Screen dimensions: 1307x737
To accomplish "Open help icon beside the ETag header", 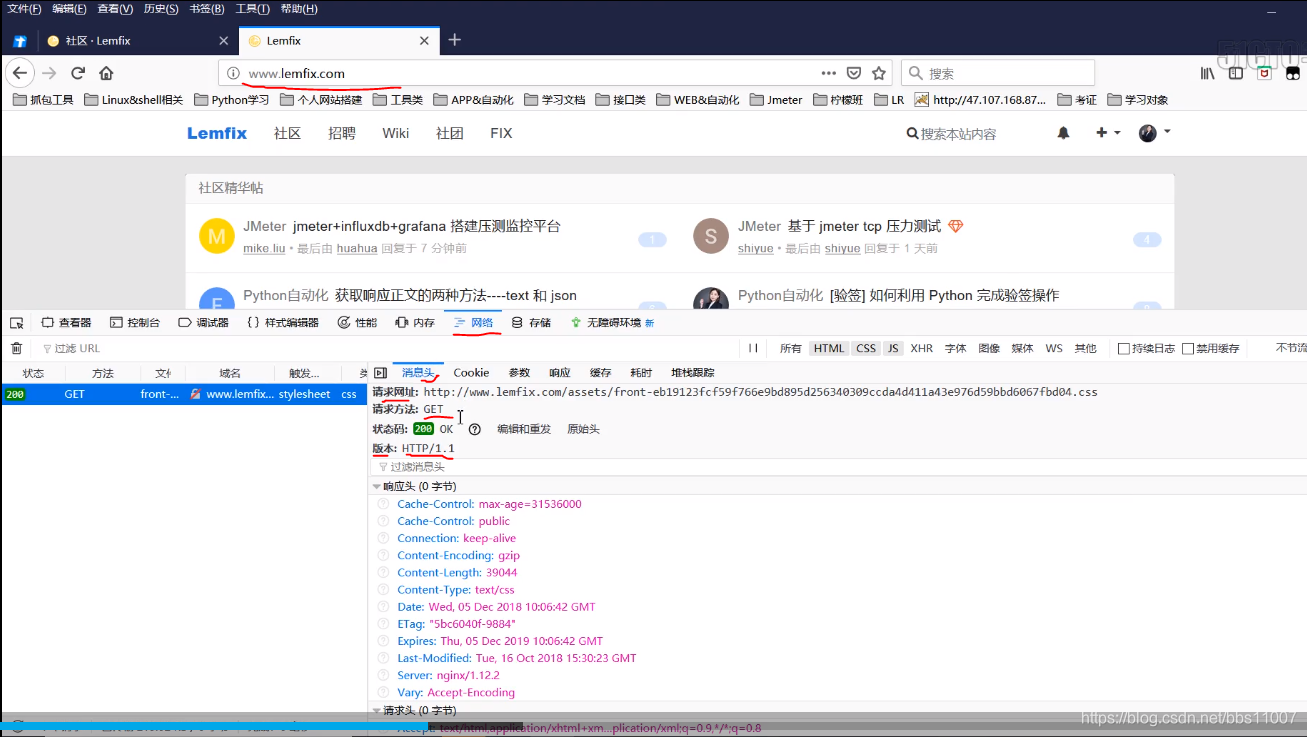I will [x=383, y=624].
